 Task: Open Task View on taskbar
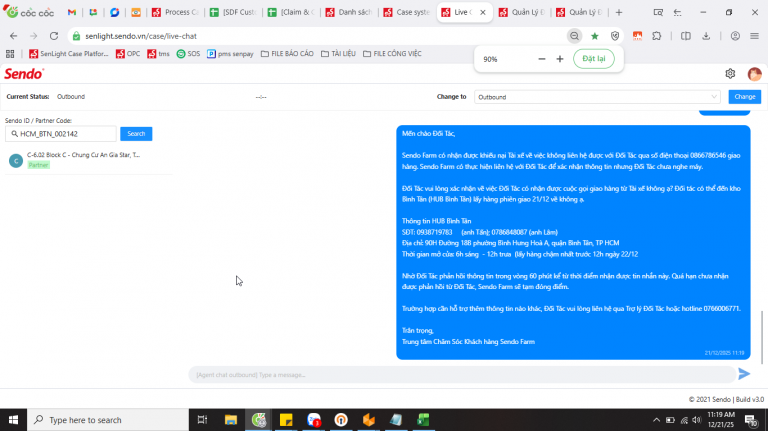tap(202, 420)
